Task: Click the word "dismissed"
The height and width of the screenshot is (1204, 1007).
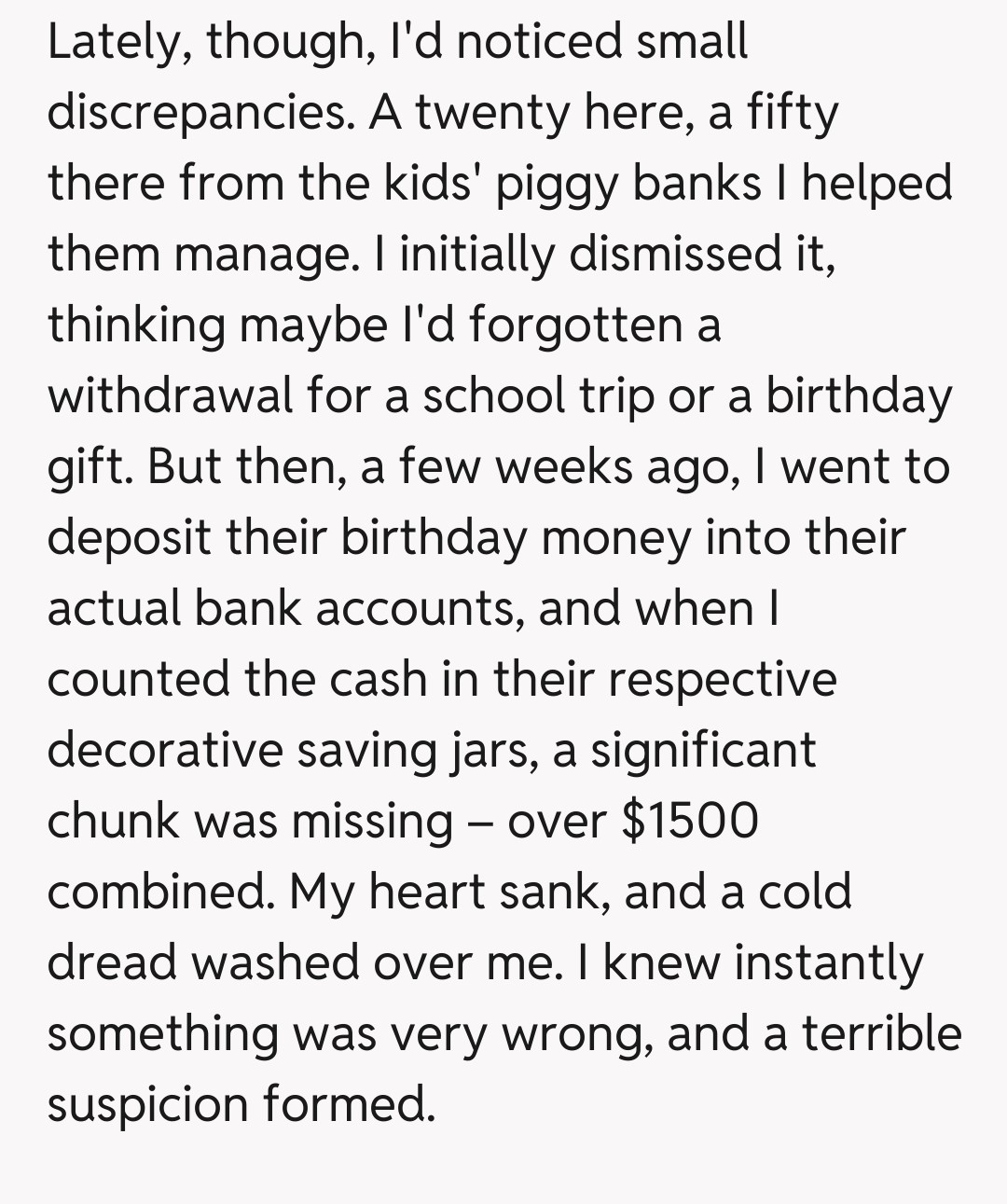Action: (676, 254)
